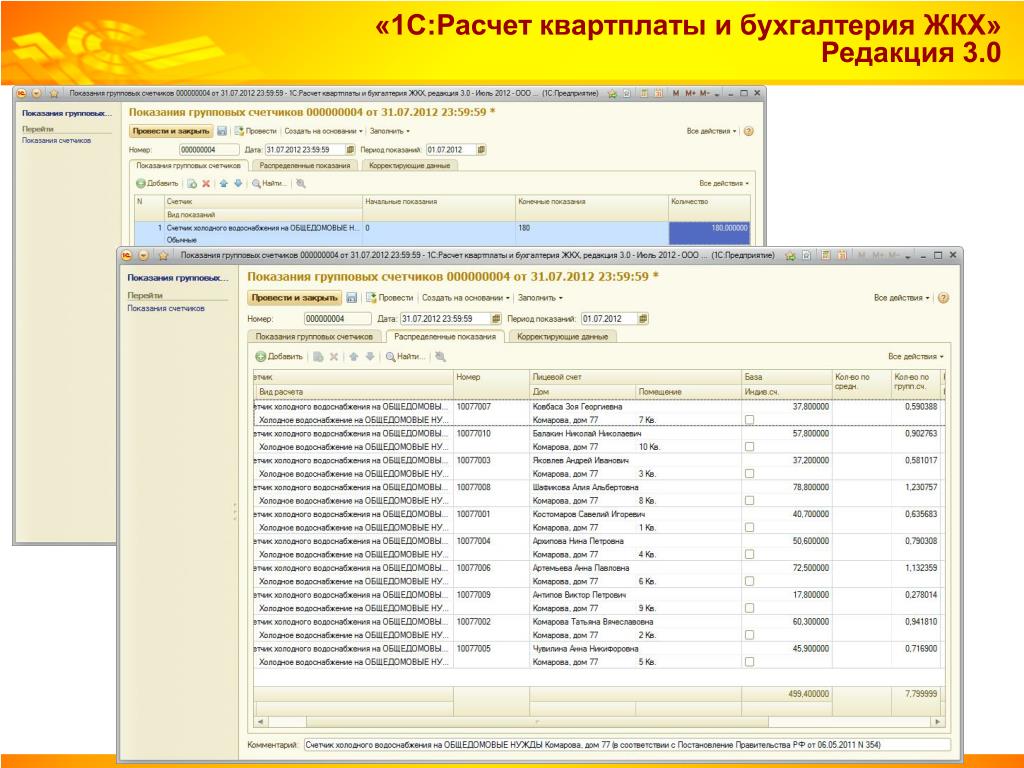
Task: Click 1C logo icon in front window title bar
Action: tap(127, 255)
